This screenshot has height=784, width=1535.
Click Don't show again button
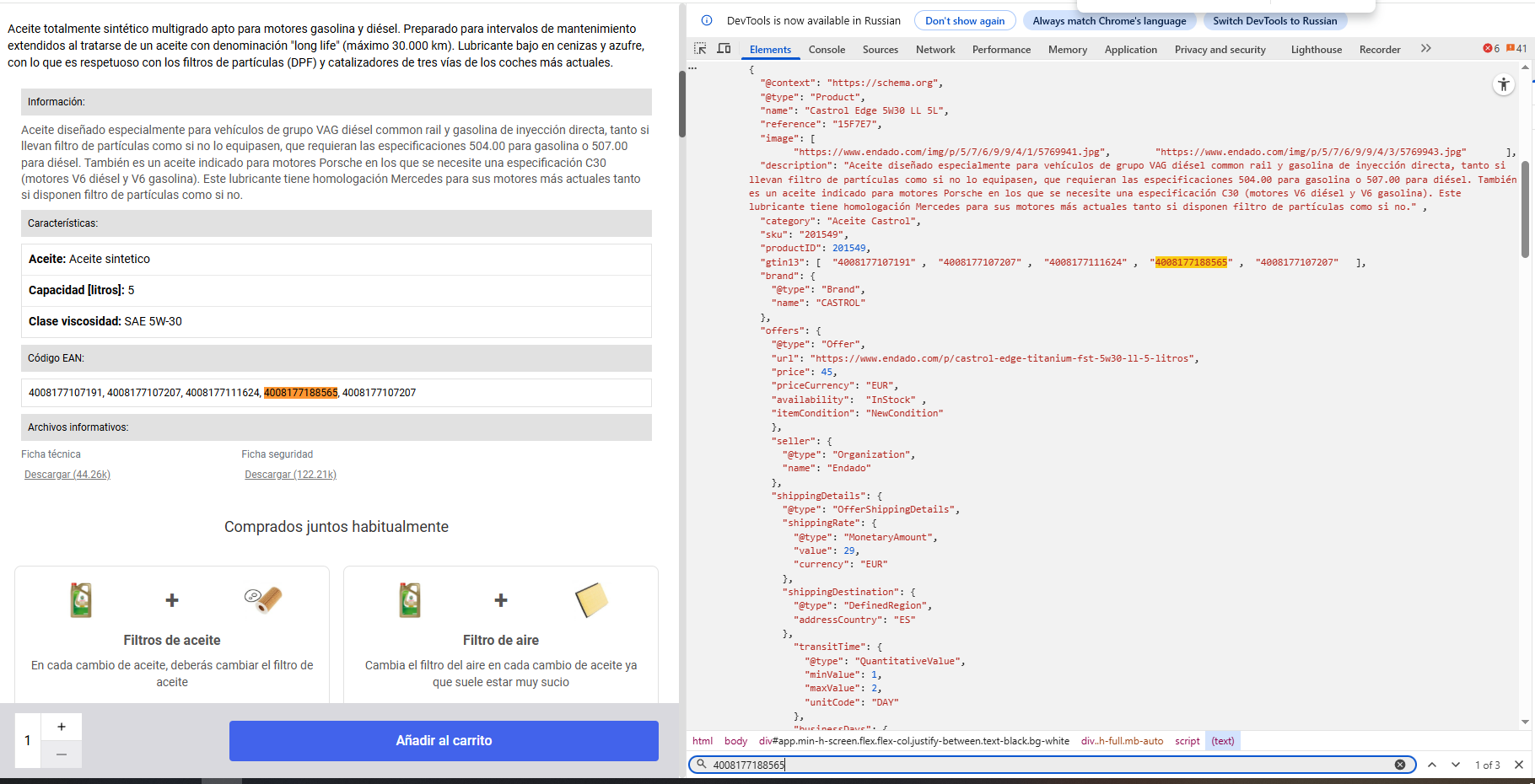coord(965,21)
